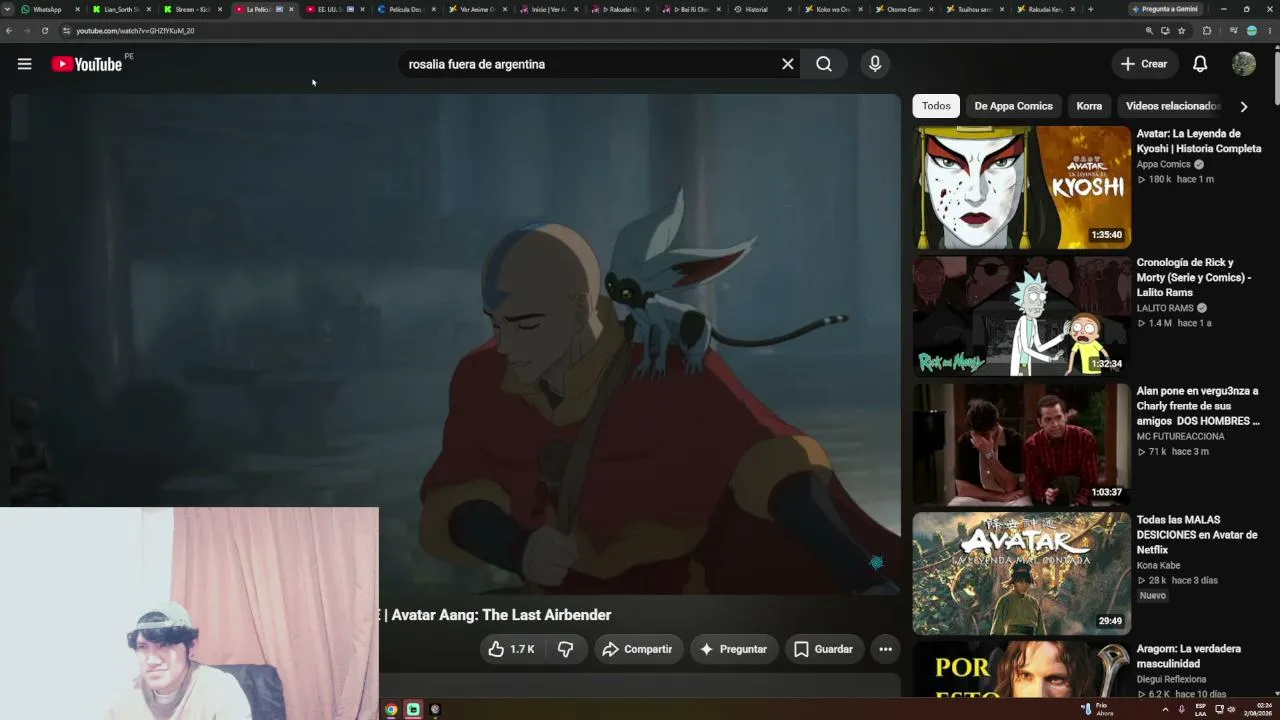Open the browser extensions puzzle icon
This screenshot has width=1280, height=720.
pos(1207,31)
